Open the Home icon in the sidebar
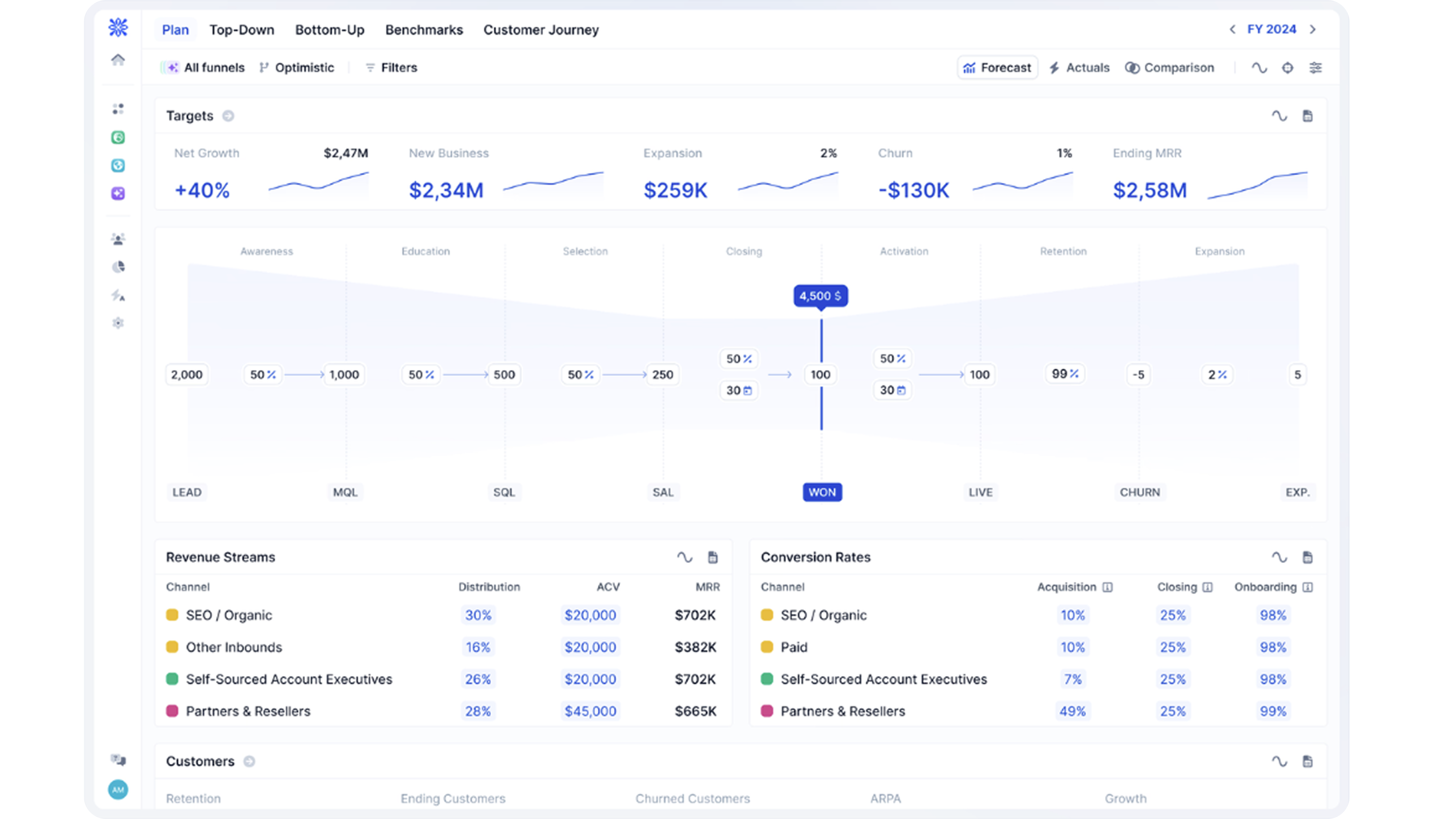Screen dimensions: 1456x819 [x=118, y=59]
